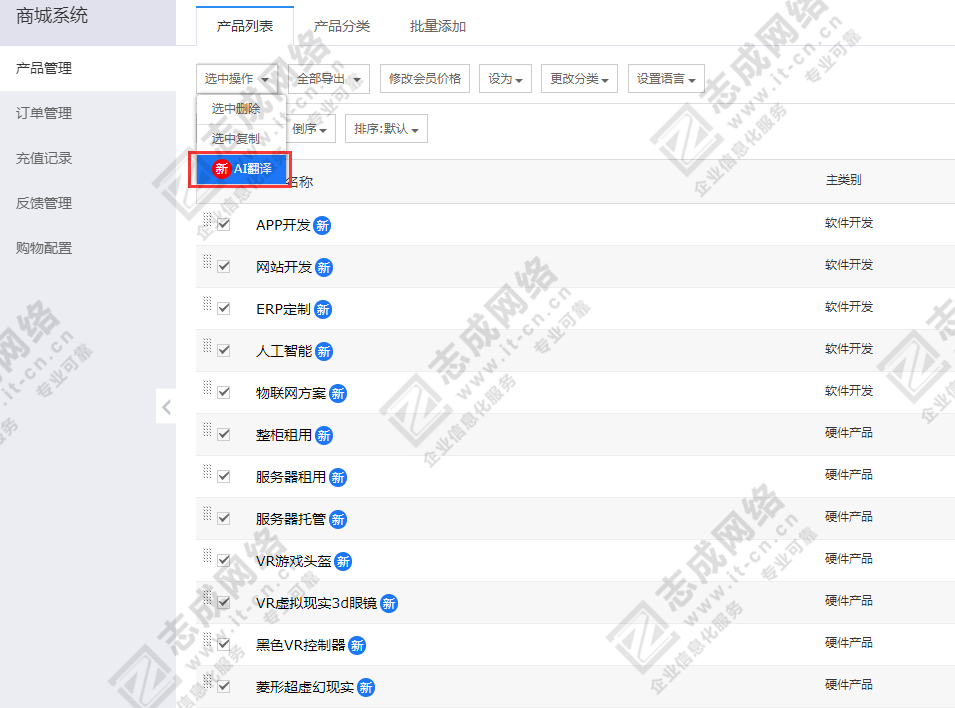
Task: Toggle the 黑色VR控制器 checkbox
Action: pyautogui.click(x=224, y=645)
